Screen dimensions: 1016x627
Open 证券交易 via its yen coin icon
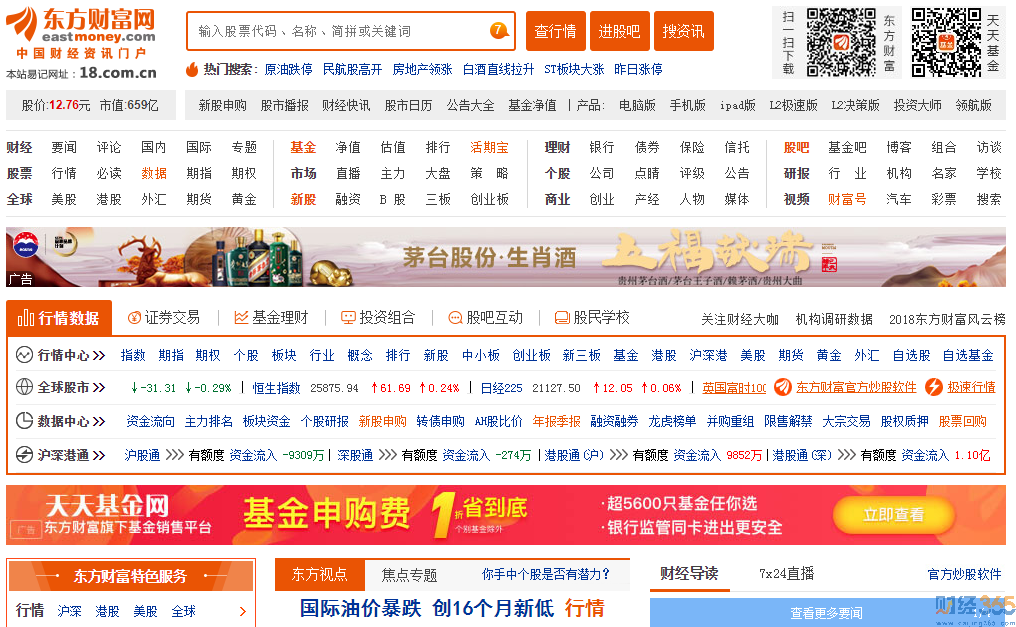(134, 317)
